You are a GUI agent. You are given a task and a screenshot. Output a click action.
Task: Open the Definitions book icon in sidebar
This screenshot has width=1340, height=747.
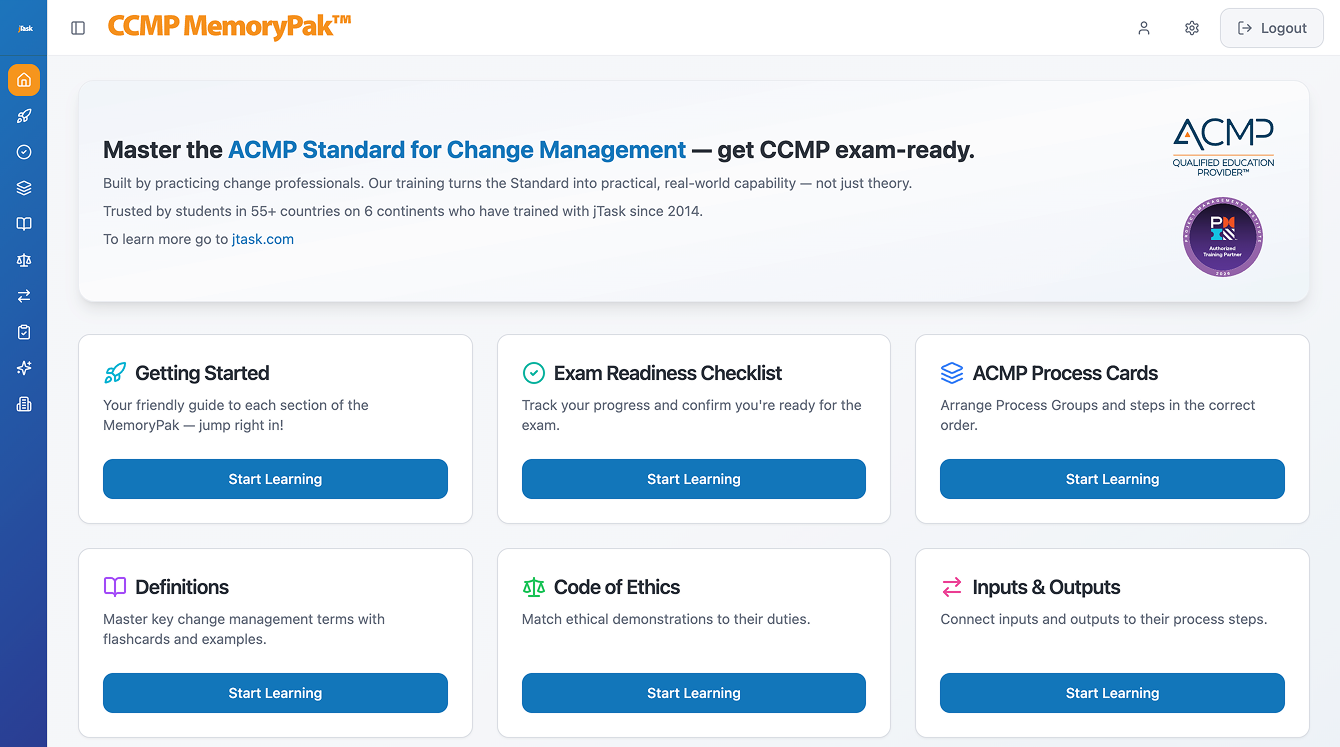24,224
